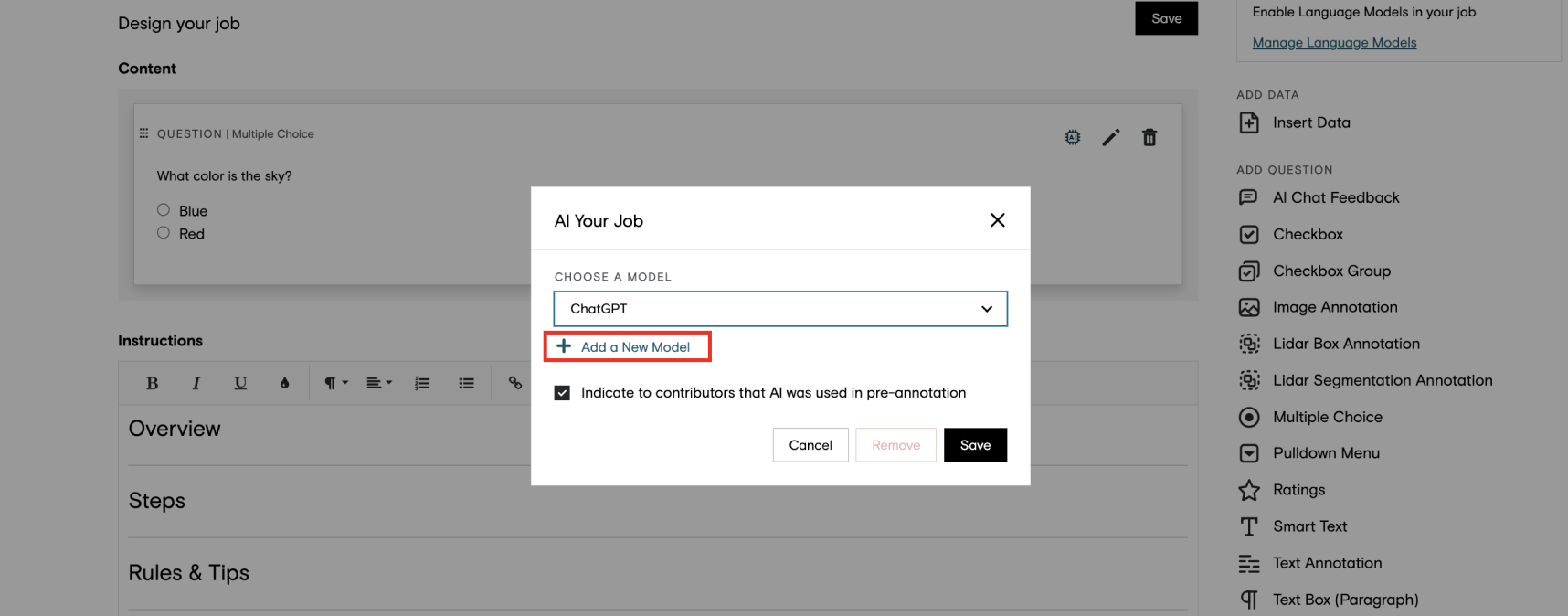Viewport: 1568px width, 616px height.
Task: Open Manage Language Models link
Action: (1334, 43)
